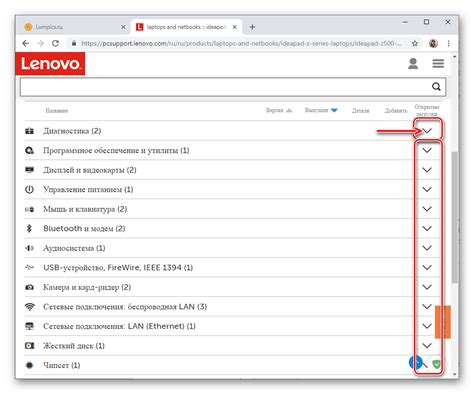
Task: Open the orange feedback side tab
Action: 443,322
